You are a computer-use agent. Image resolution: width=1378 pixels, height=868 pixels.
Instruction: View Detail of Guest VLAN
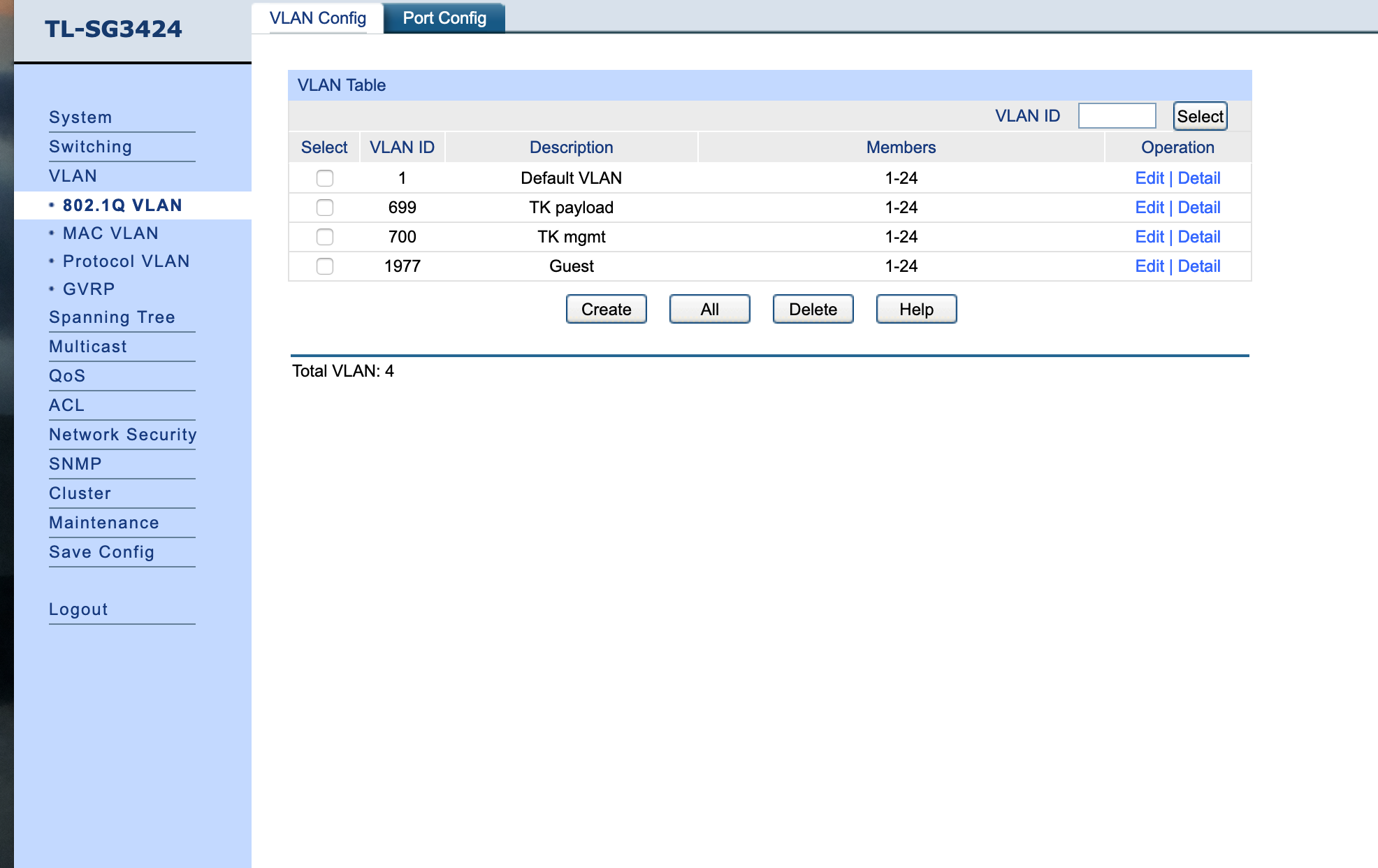(x=1199, y=266)
